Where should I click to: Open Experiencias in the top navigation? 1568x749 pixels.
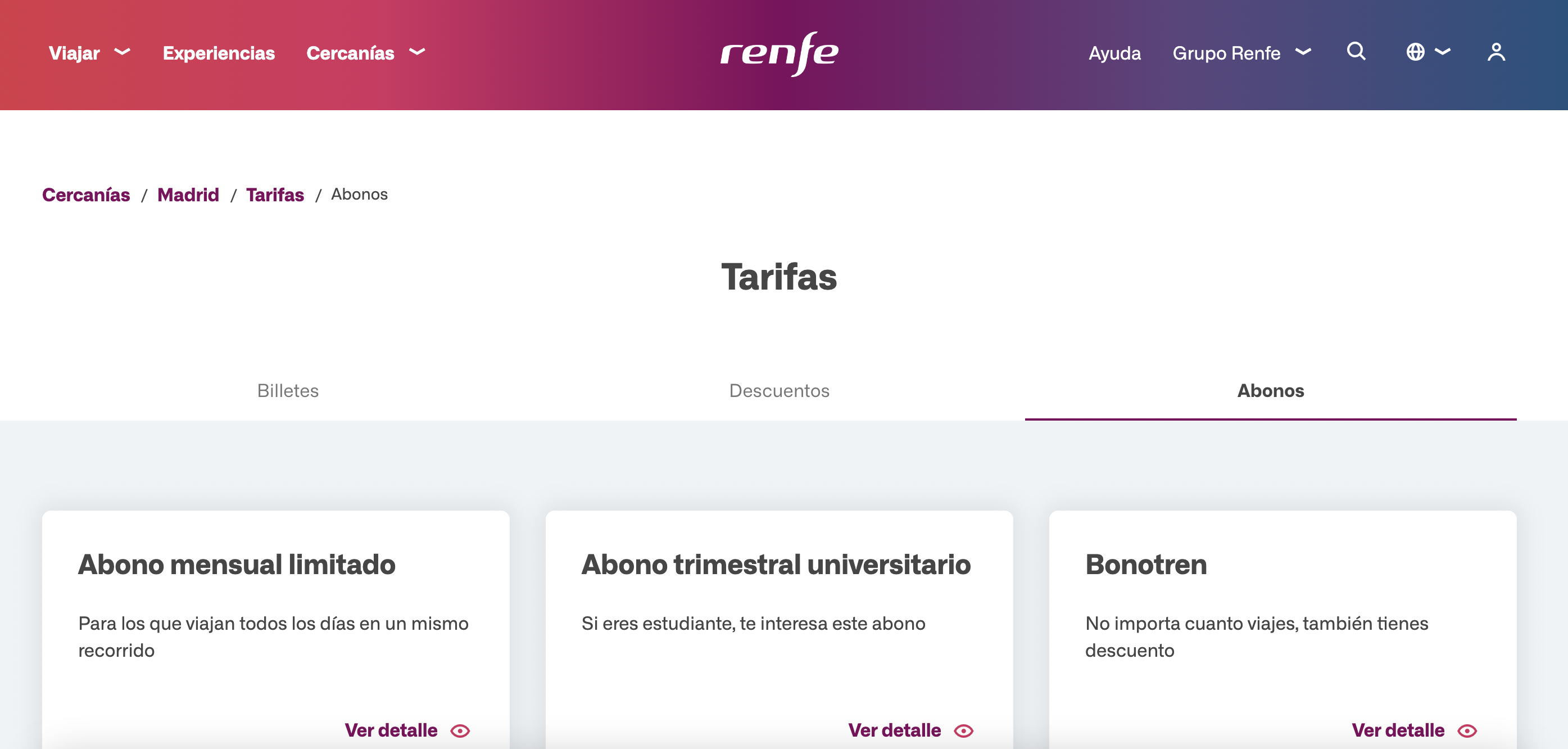219,53
